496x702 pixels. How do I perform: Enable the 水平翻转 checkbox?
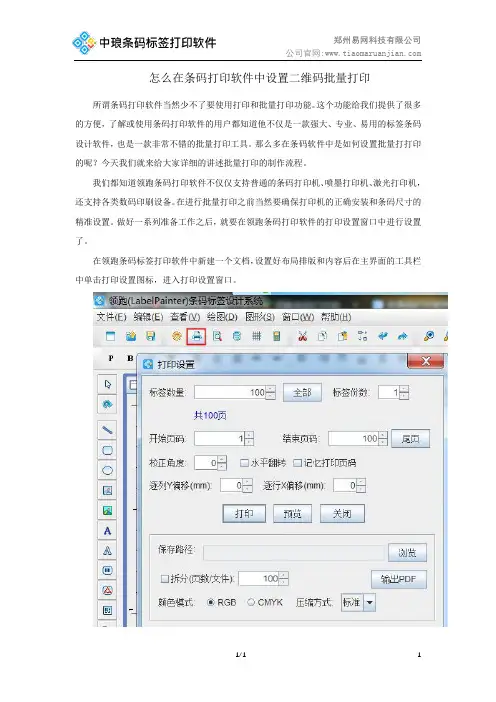[x=244, y=463]
